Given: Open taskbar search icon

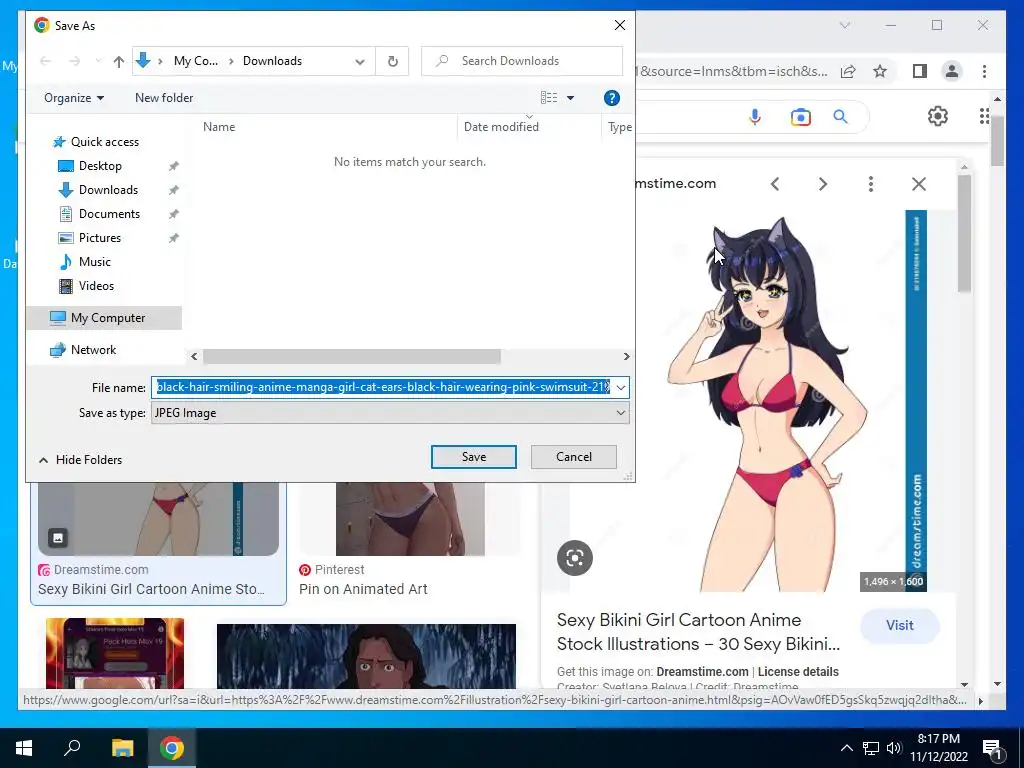Looking at the screenshot, I should pyautogui.click(x=72, y=748).
